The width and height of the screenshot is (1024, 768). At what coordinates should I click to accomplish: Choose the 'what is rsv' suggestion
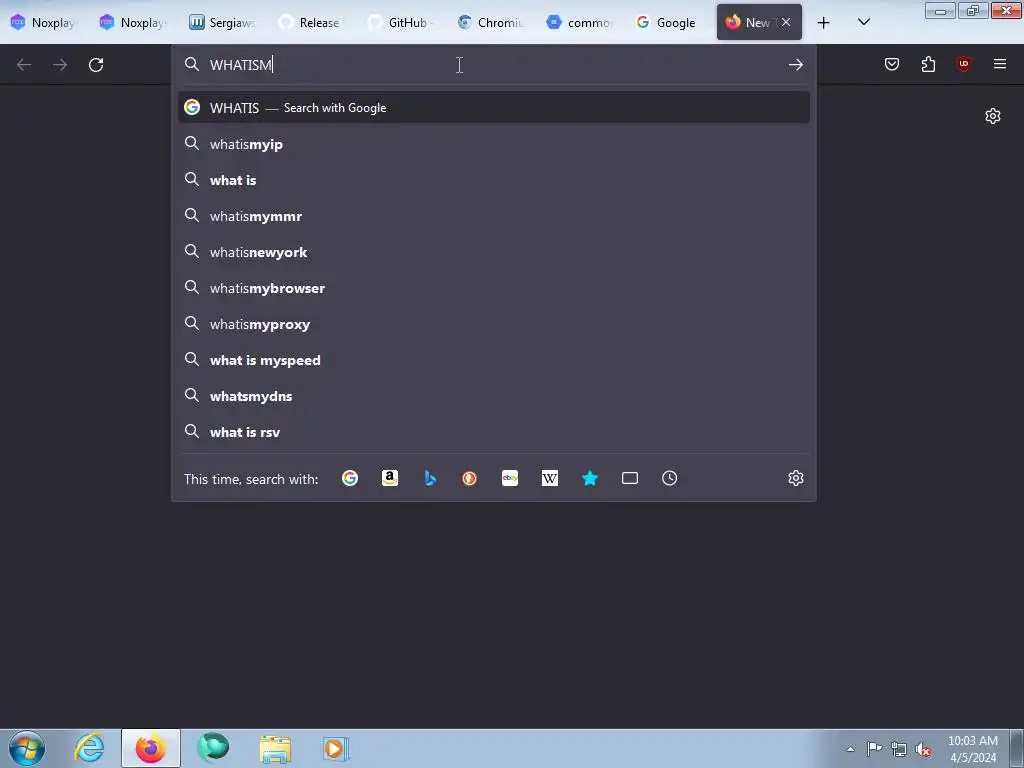pos(494,432)
